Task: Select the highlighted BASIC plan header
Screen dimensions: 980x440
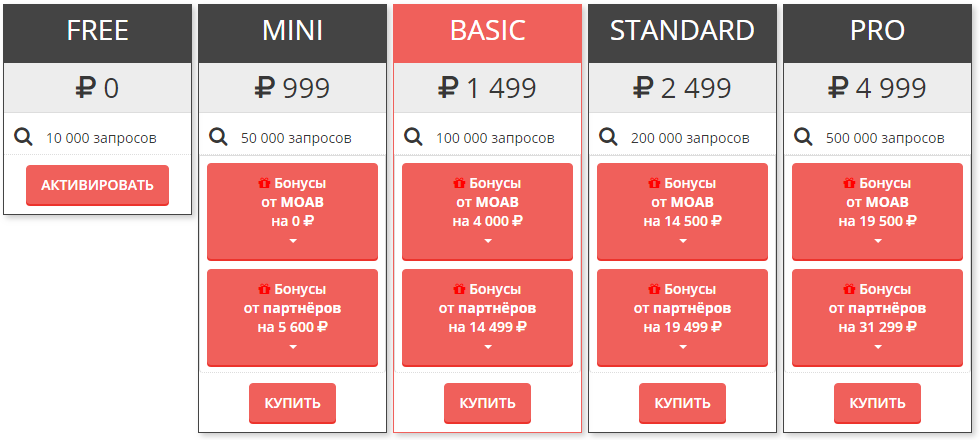Action: coord(487,31)
